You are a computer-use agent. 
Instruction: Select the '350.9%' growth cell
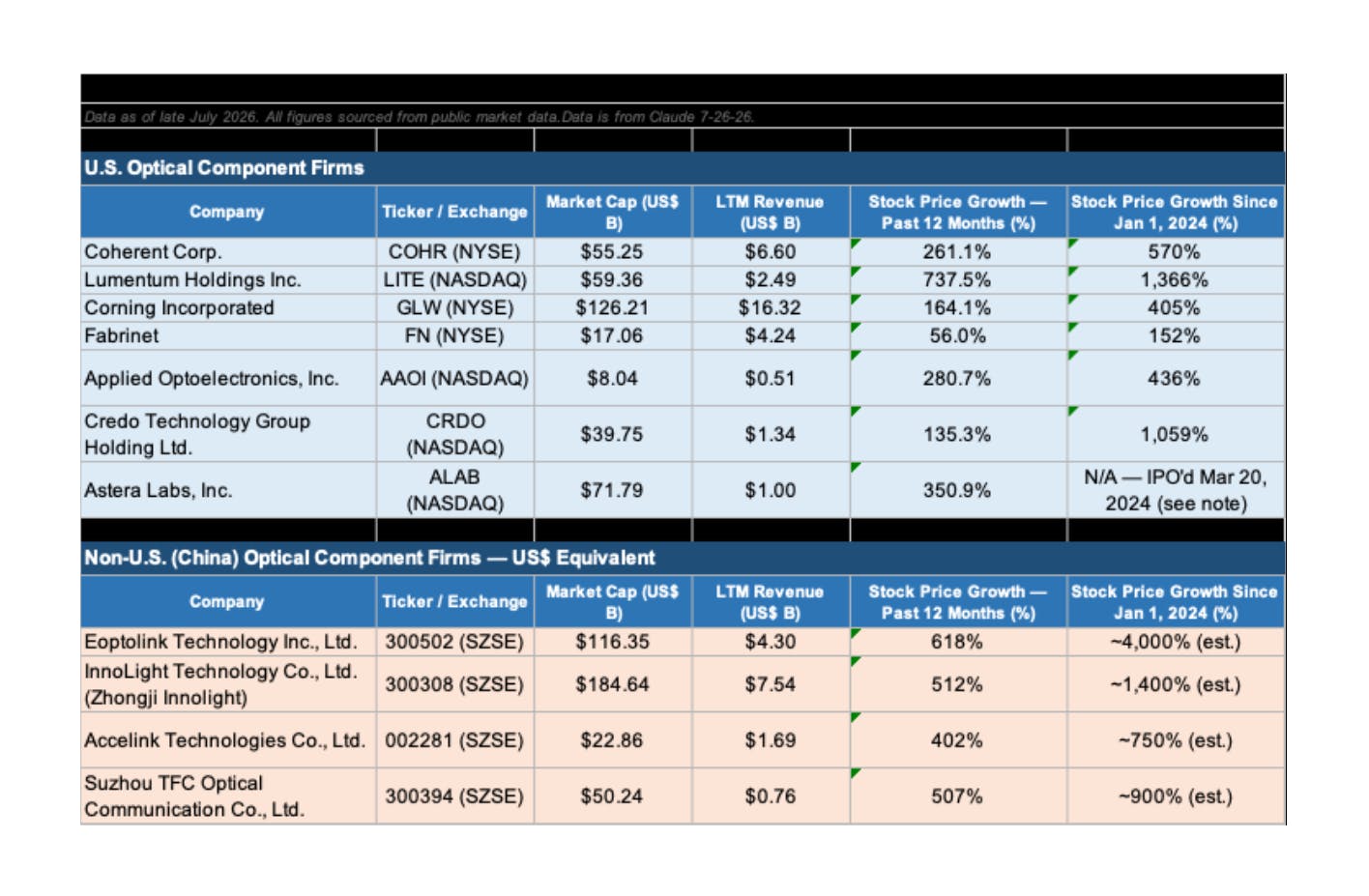coord(958,491)
